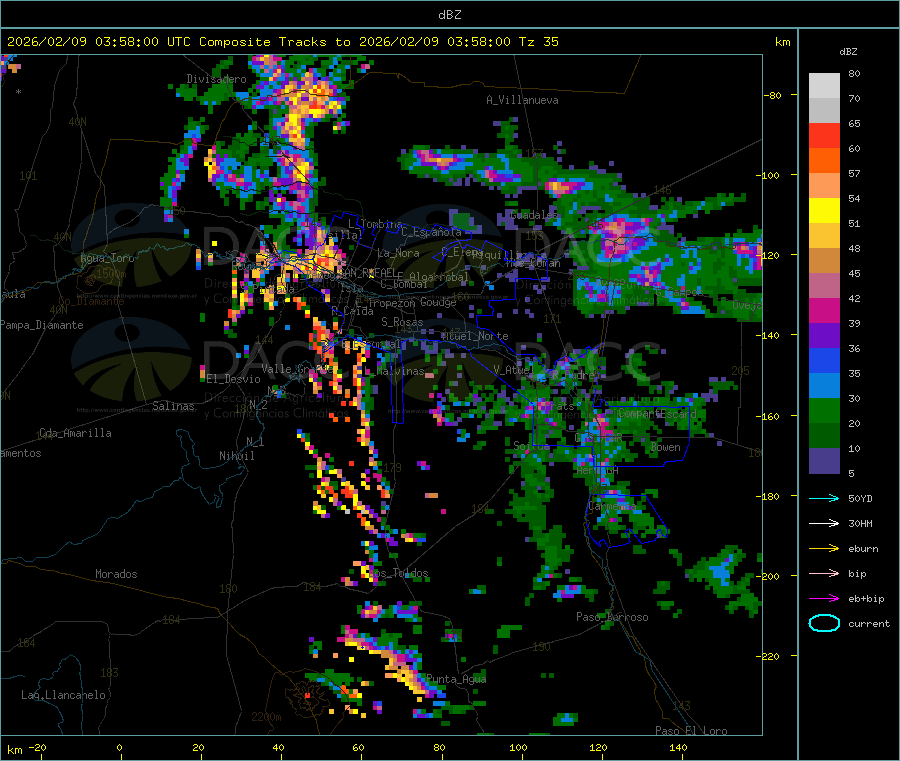Click the cyan 'current' ellipse legend symbol

pos(824,623)
